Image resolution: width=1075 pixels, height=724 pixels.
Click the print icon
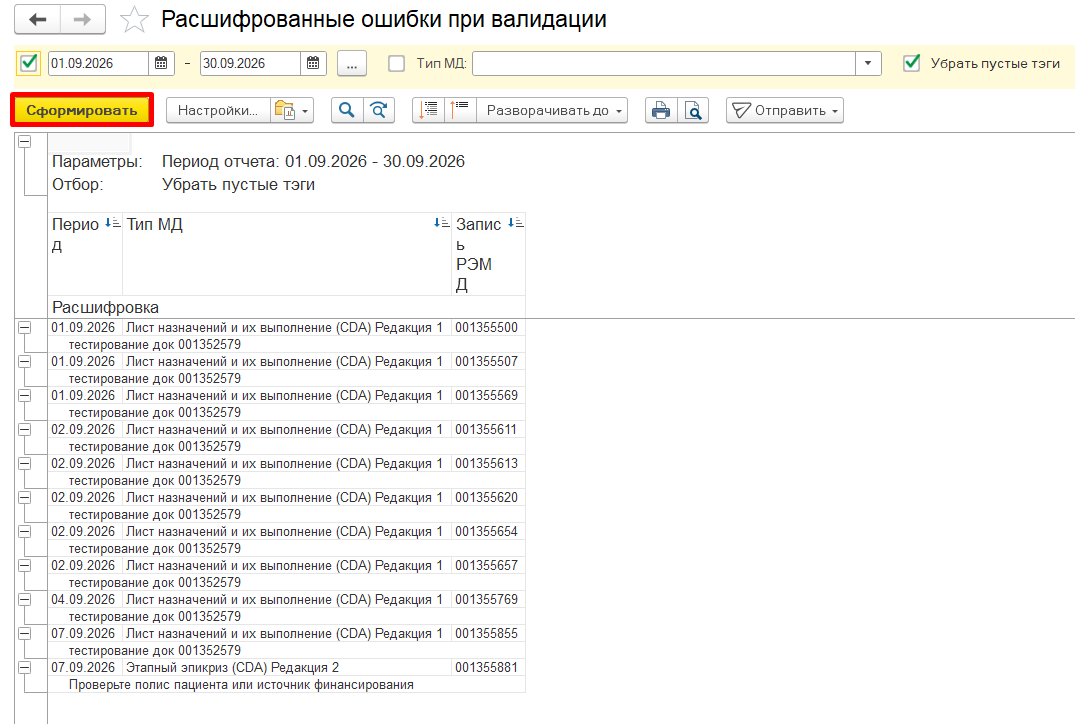click(x=661, y=110)
